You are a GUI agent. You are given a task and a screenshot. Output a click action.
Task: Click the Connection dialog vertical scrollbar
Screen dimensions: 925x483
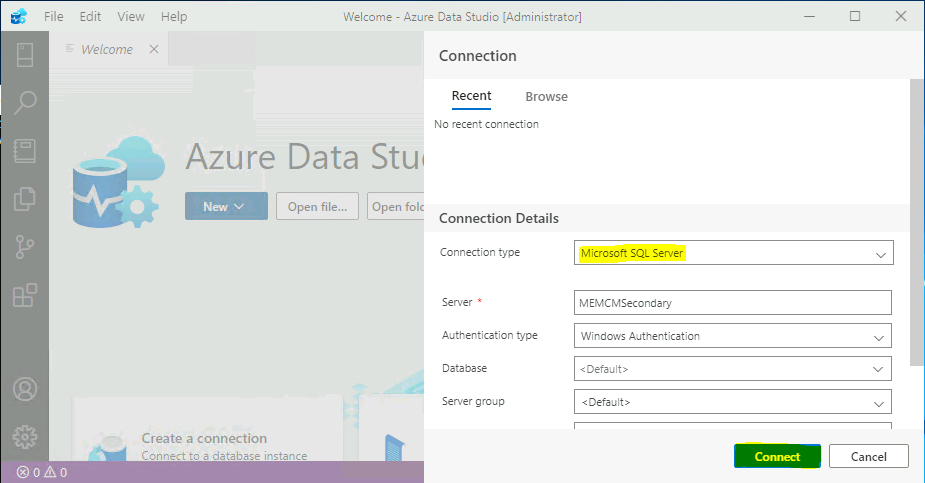[x=917, y=223]
